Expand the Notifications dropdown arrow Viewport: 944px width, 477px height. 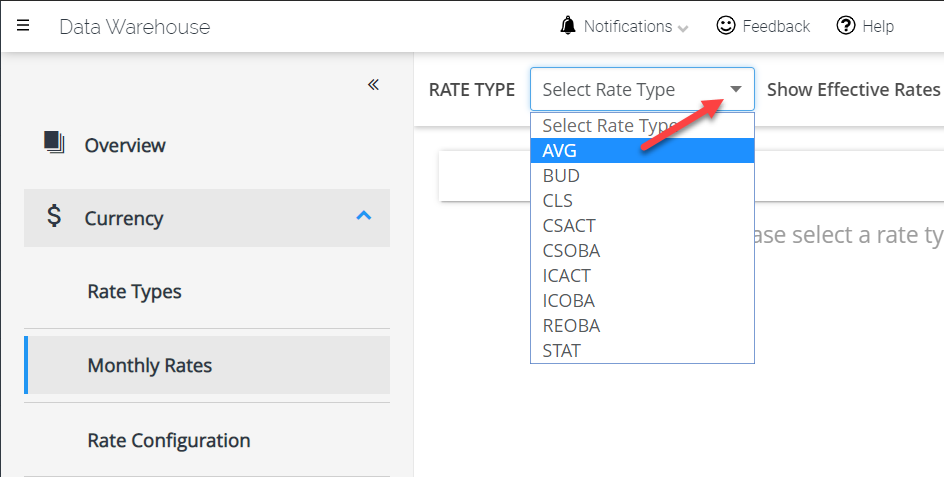(683, 29)
